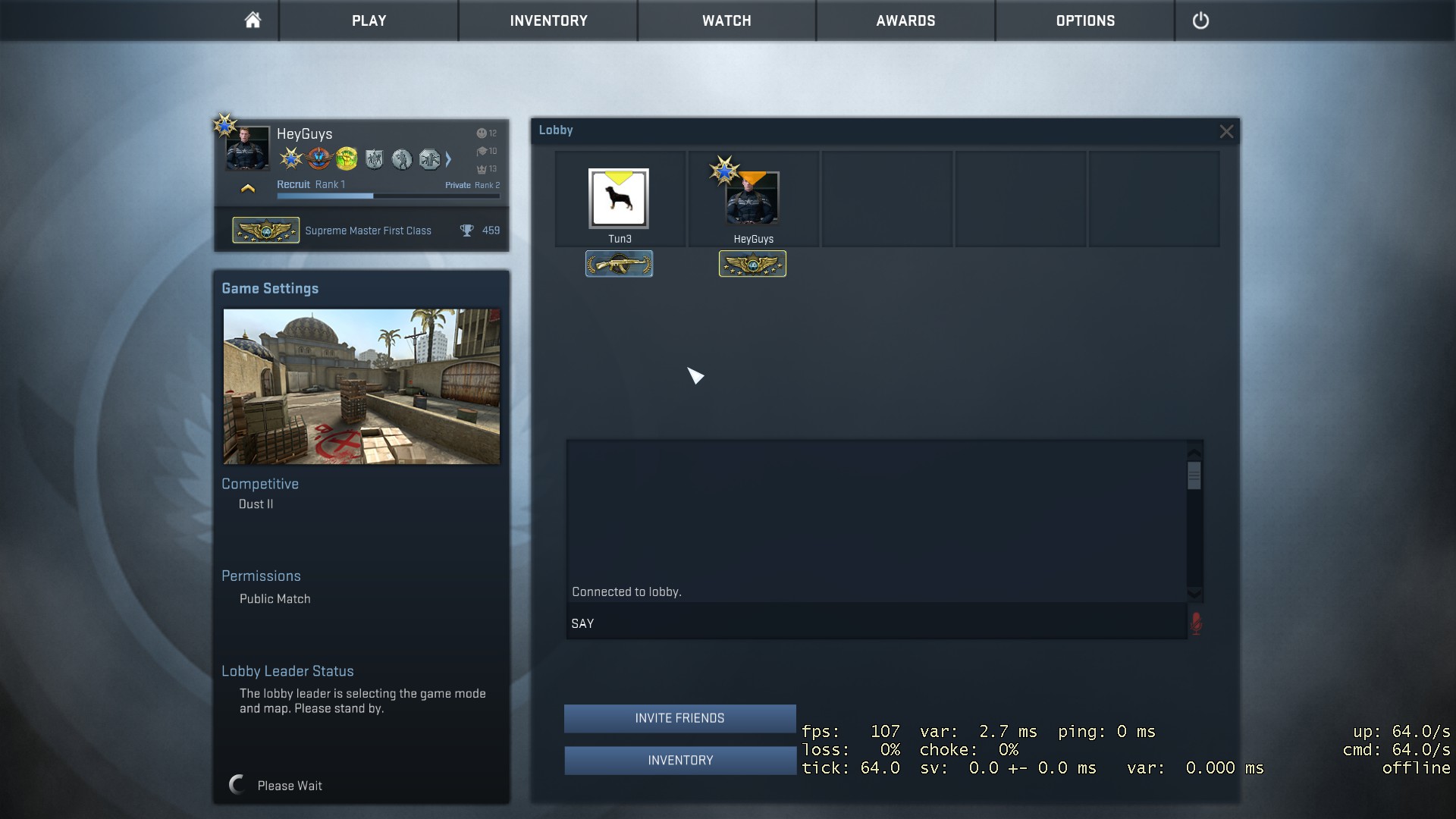Click the orange winged operation coin

(318, 159)
